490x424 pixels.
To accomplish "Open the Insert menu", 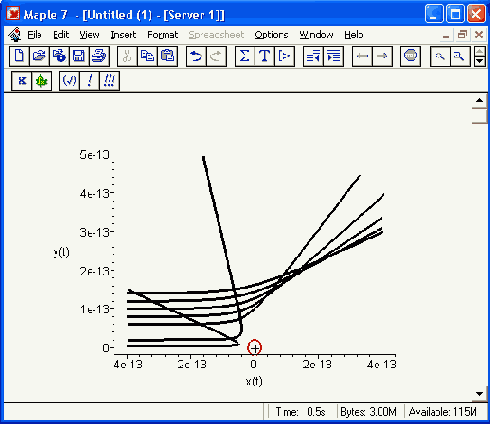I will (x=123, y=35).
